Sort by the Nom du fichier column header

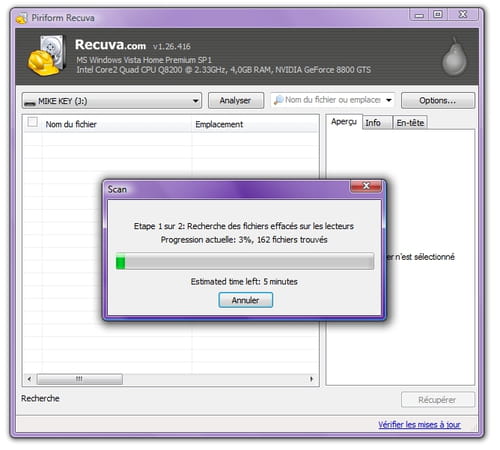pyautogui.click(x=116, y=124)
